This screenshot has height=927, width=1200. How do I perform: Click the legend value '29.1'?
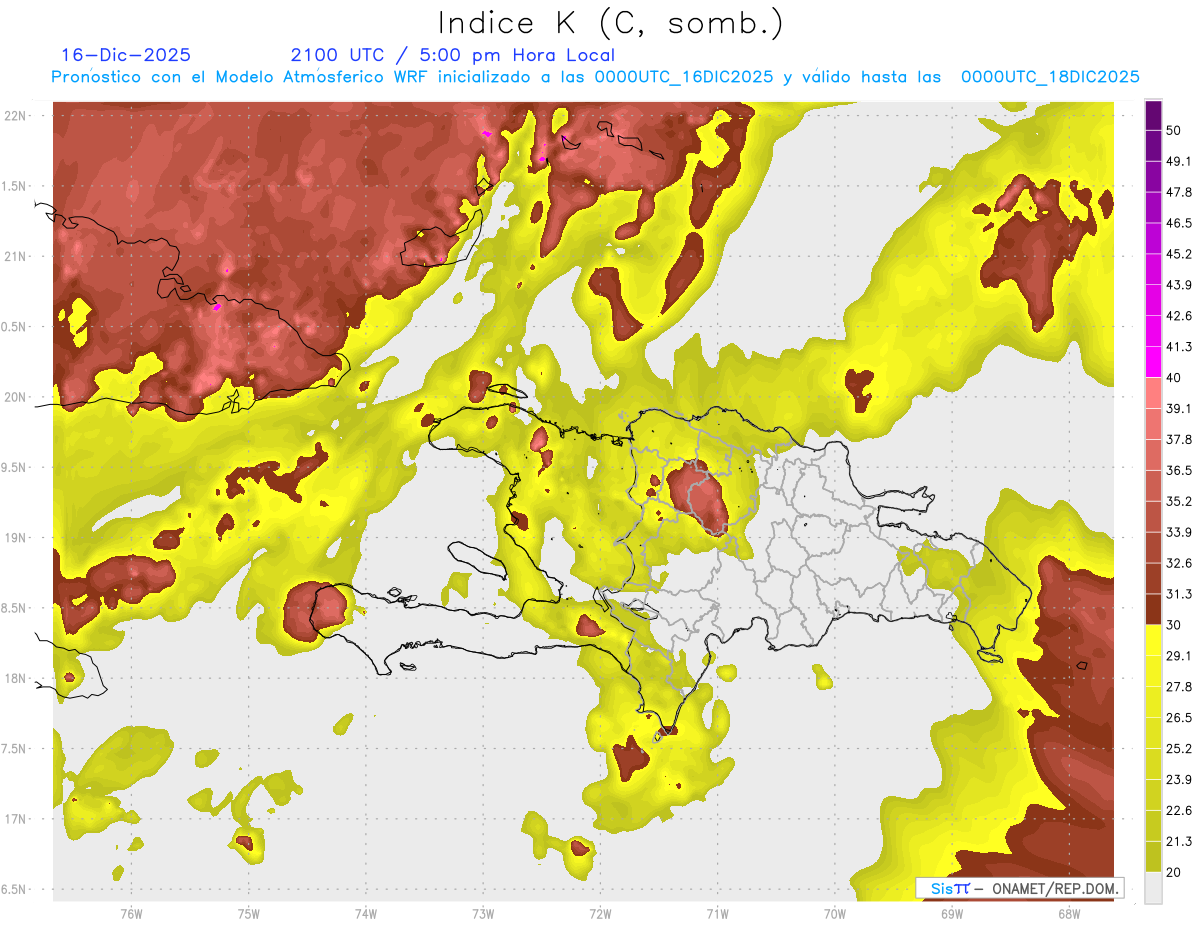click(1178, 655)
